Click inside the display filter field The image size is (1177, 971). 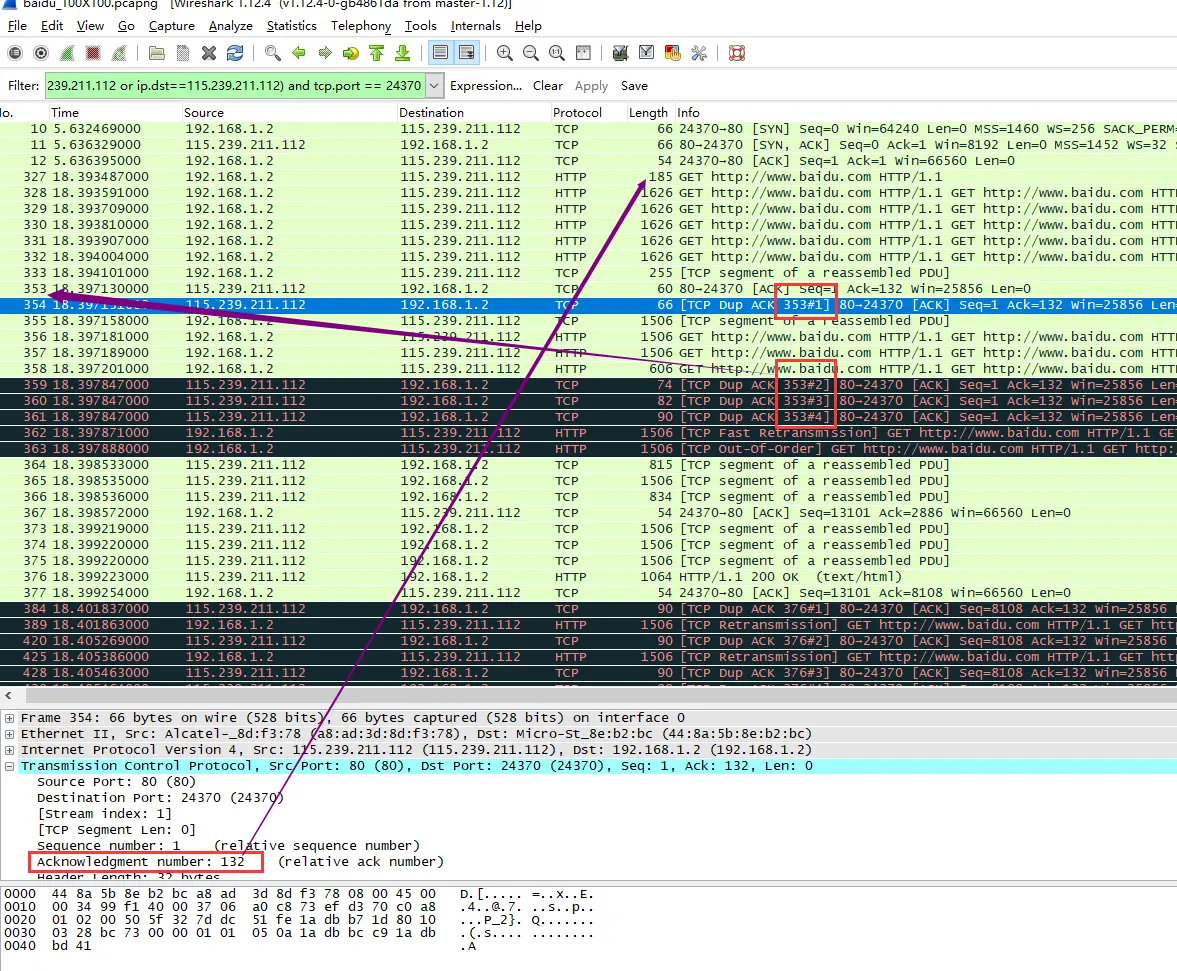coord(235,86)
